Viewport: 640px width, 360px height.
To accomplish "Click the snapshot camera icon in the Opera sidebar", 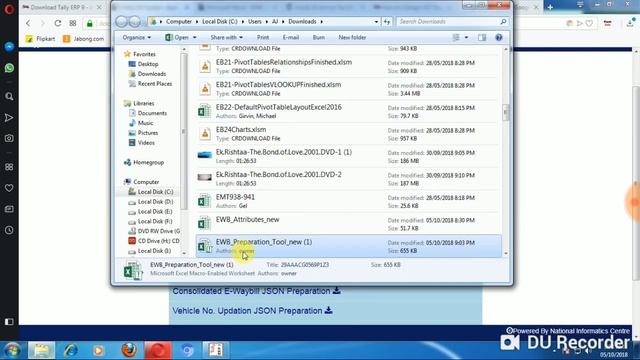I will (x=9, y=138).
